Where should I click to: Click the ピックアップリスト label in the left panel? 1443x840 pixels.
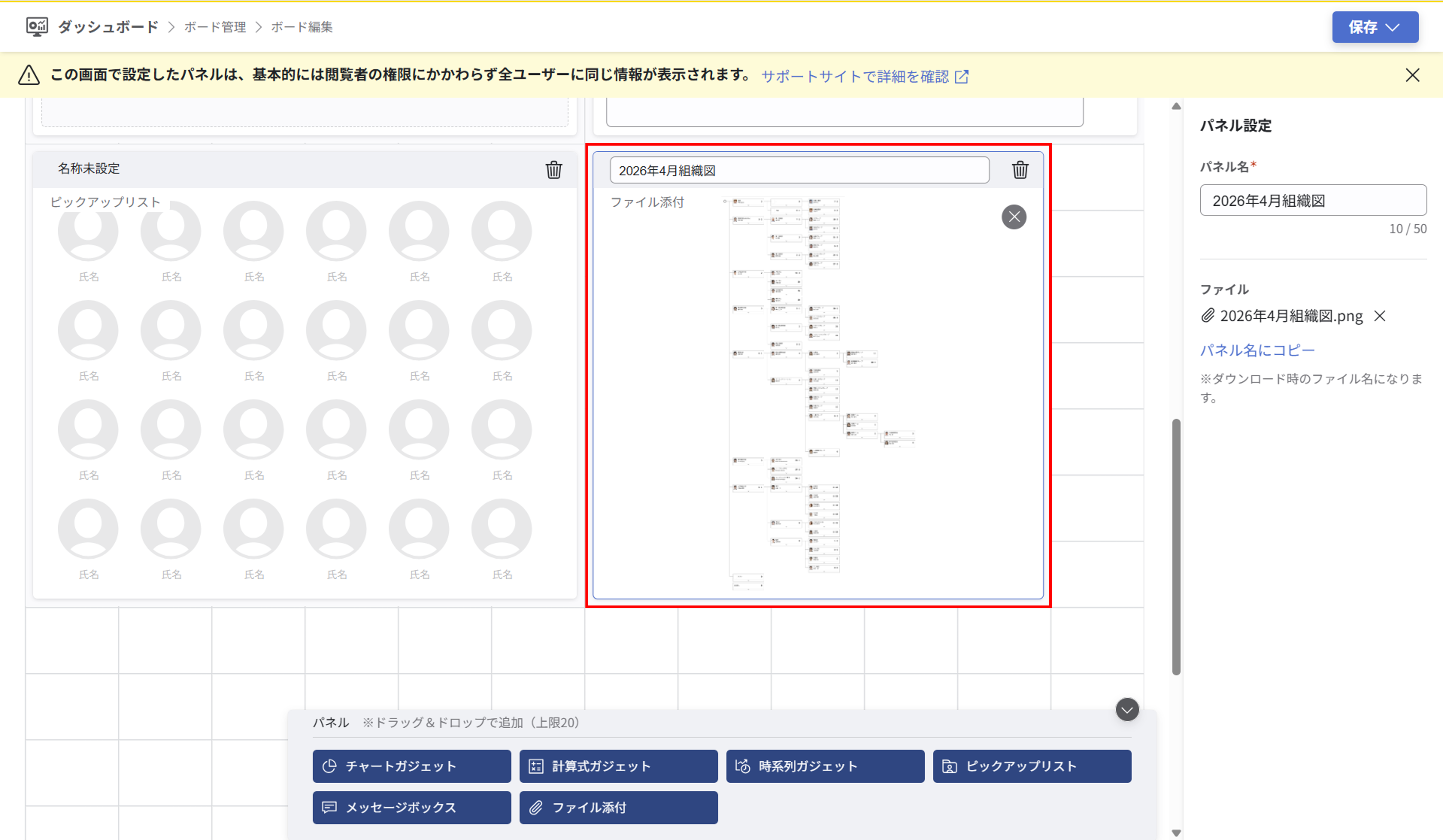pyautogui.click(x=105, y=202)
